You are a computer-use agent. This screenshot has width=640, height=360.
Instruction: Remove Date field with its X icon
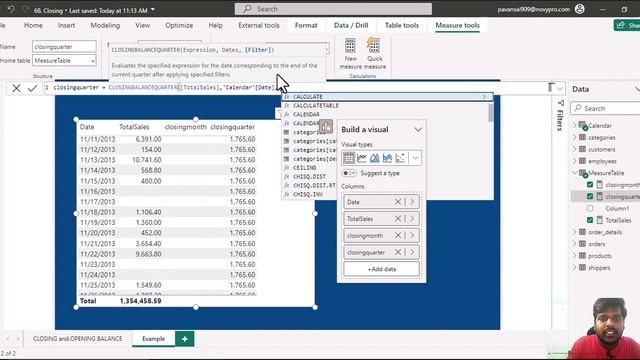tap(398, 202)
